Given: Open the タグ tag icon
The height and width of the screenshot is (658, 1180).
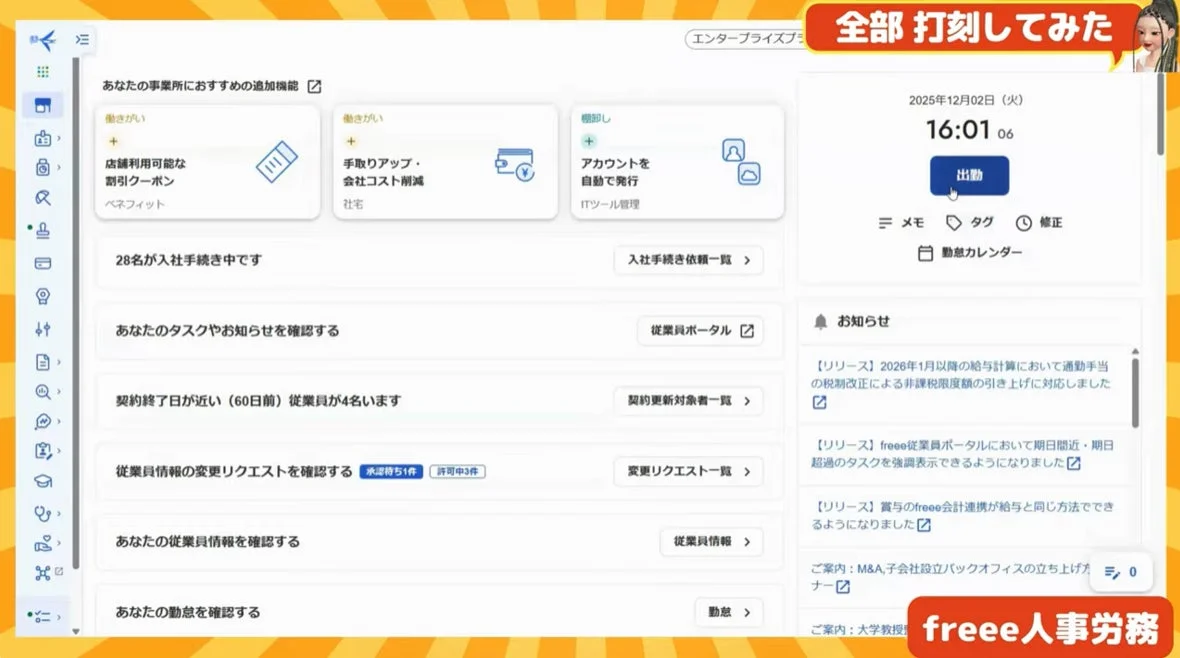Looking at the screenshot, I should point(953,222).
